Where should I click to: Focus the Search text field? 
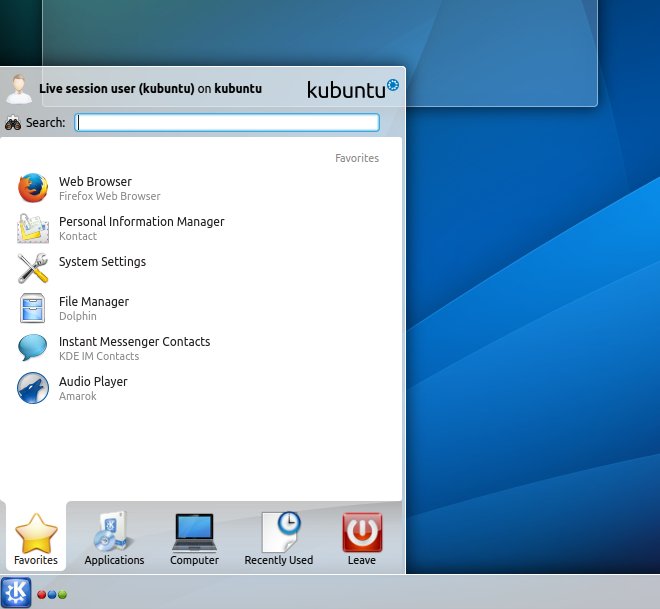(x=228, y=123)
